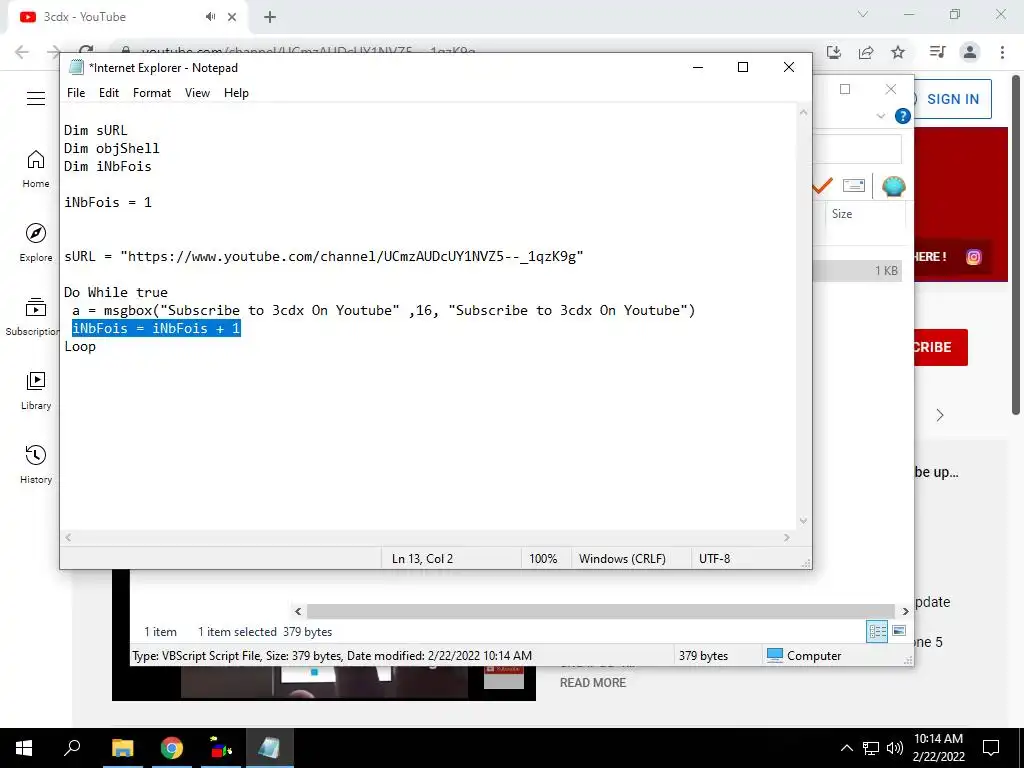Click the red Subscribe button on YouTube
1024x768 pixels.
click(x=940, y=347)
